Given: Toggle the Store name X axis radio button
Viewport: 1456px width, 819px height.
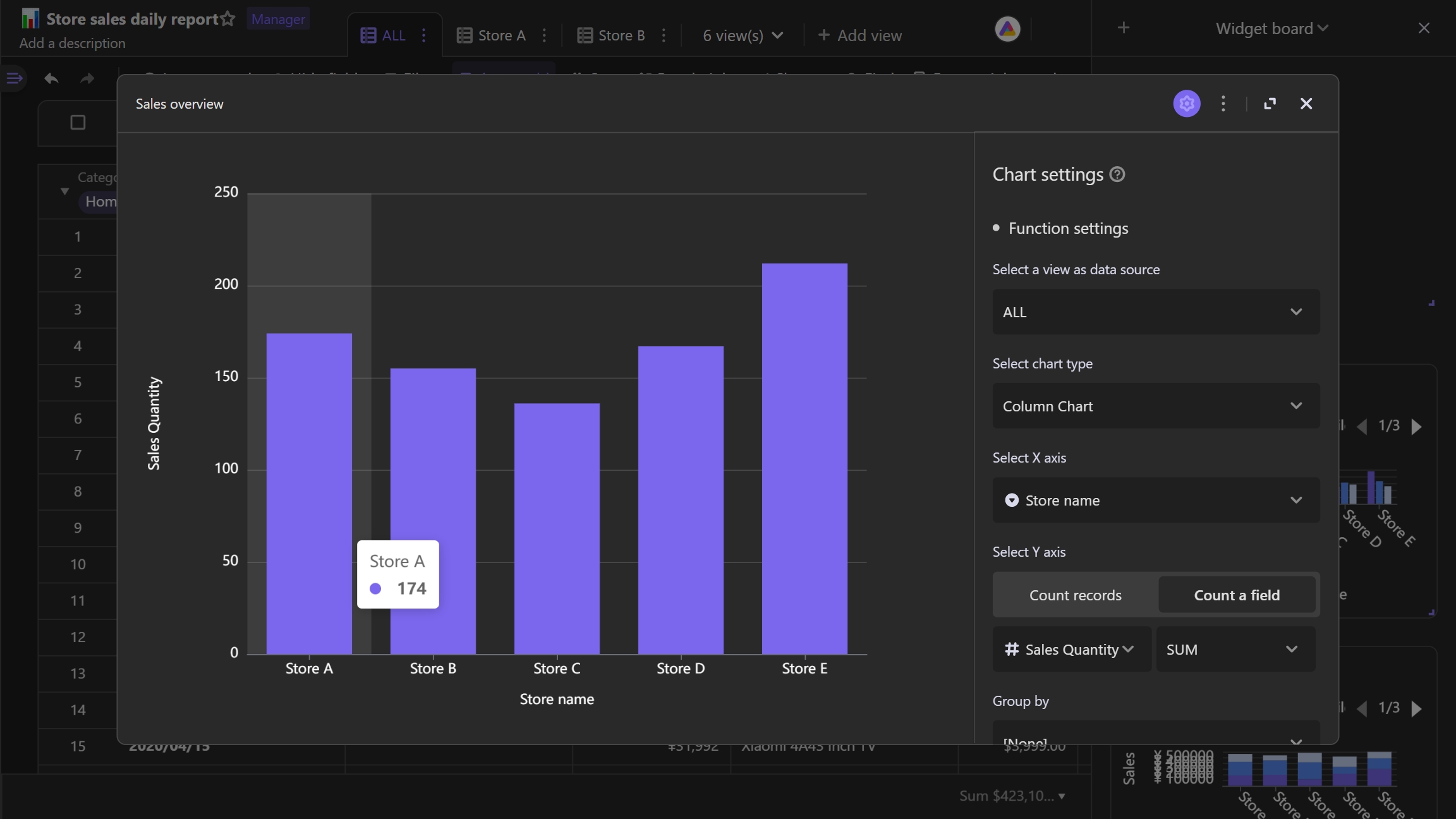Looking at the screenshot, I should point(1012,500).
